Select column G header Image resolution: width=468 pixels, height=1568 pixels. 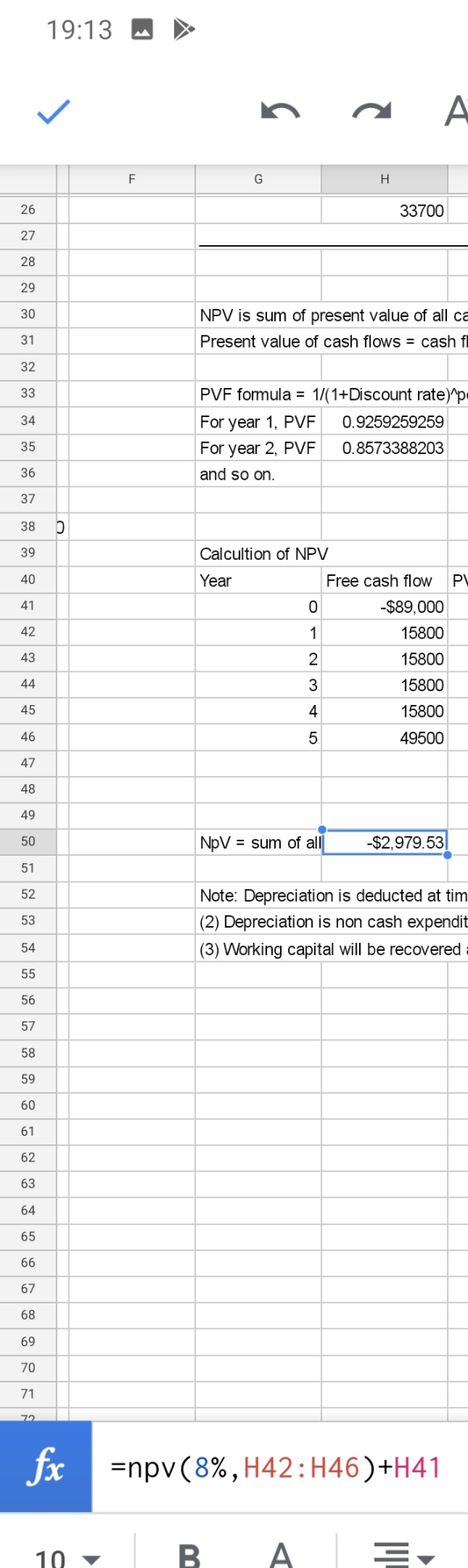[x=258, y=179]
